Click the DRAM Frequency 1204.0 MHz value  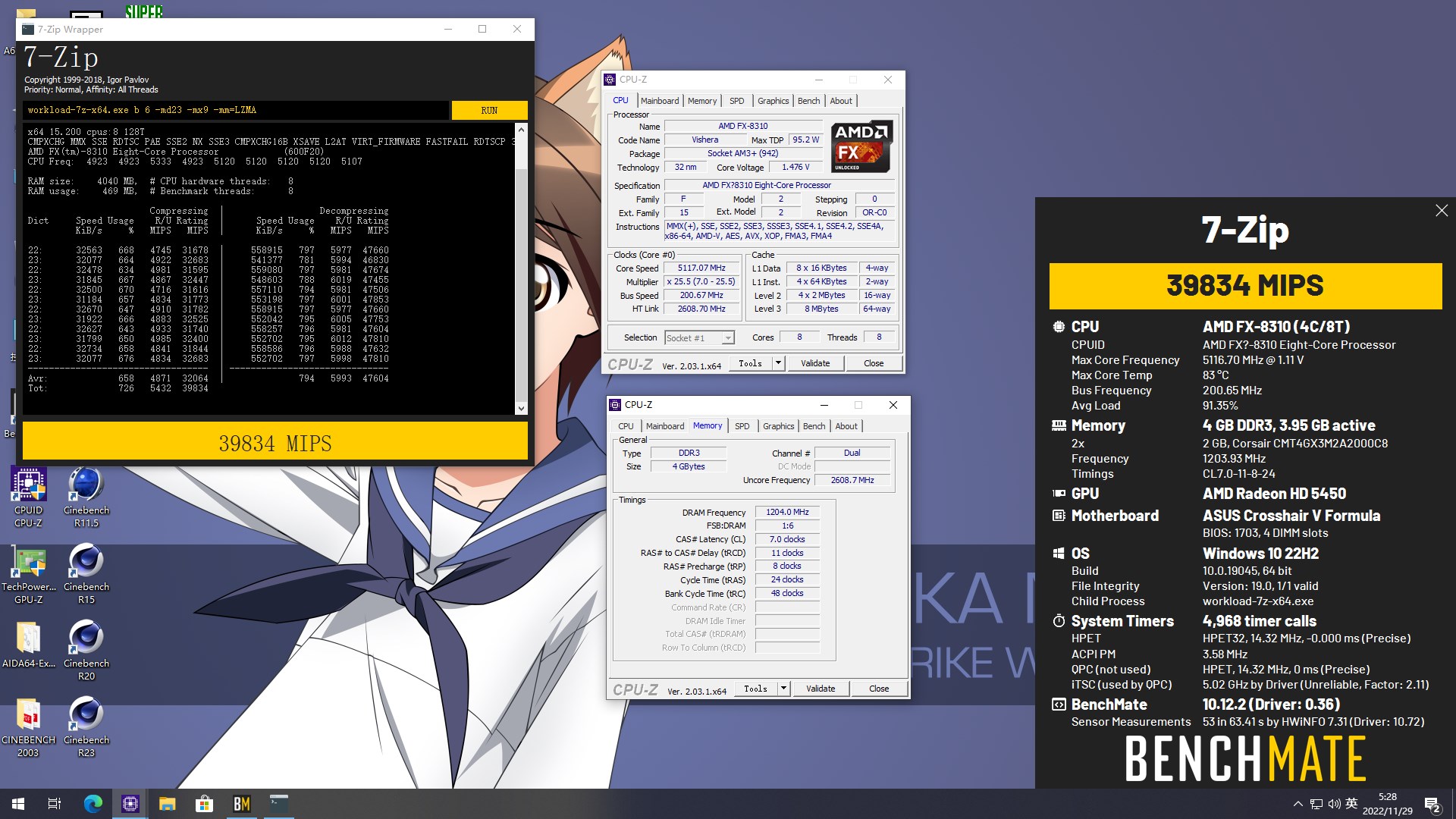(787, 513)
